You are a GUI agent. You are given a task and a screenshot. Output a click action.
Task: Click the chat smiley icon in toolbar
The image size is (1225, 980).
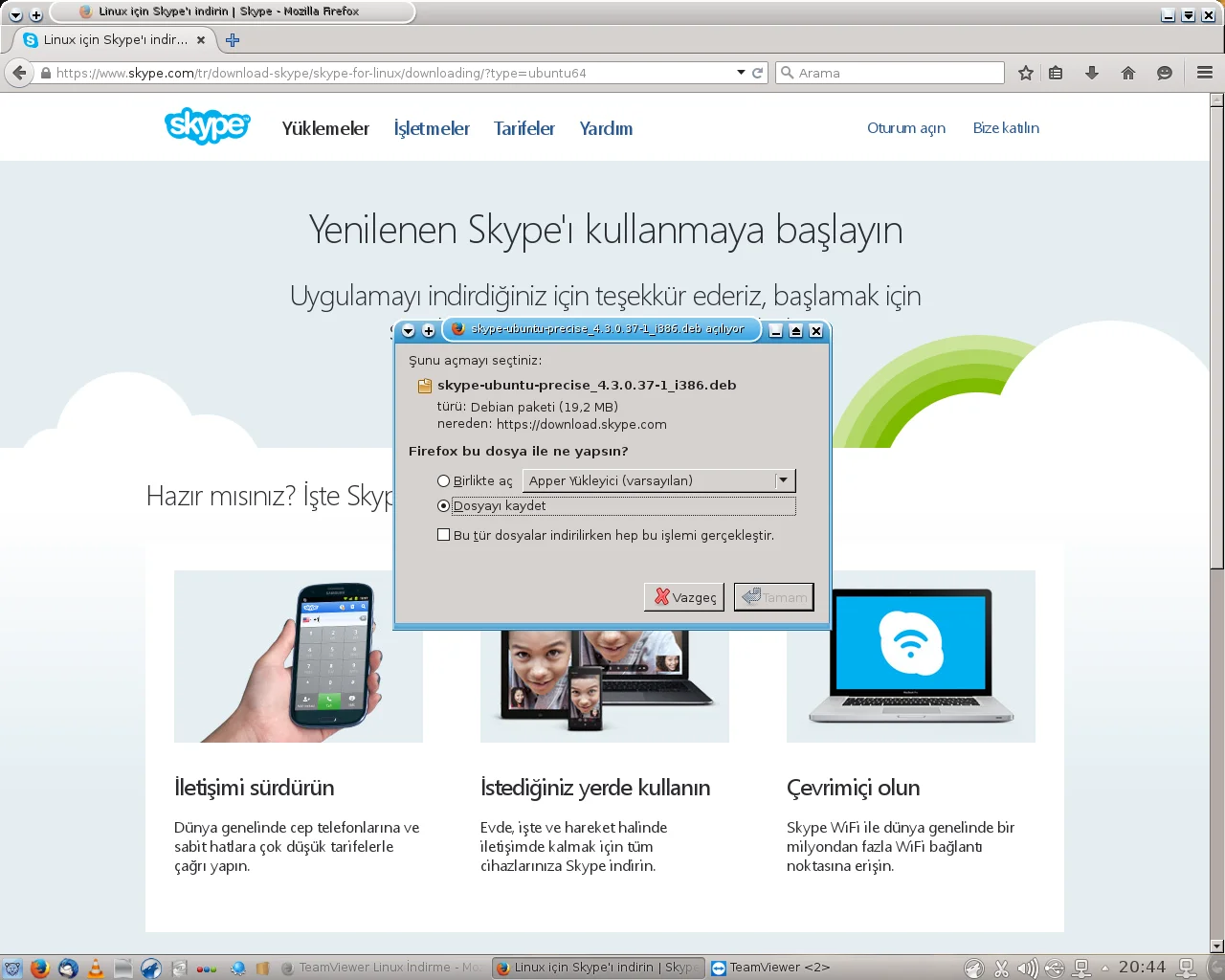1165,73
